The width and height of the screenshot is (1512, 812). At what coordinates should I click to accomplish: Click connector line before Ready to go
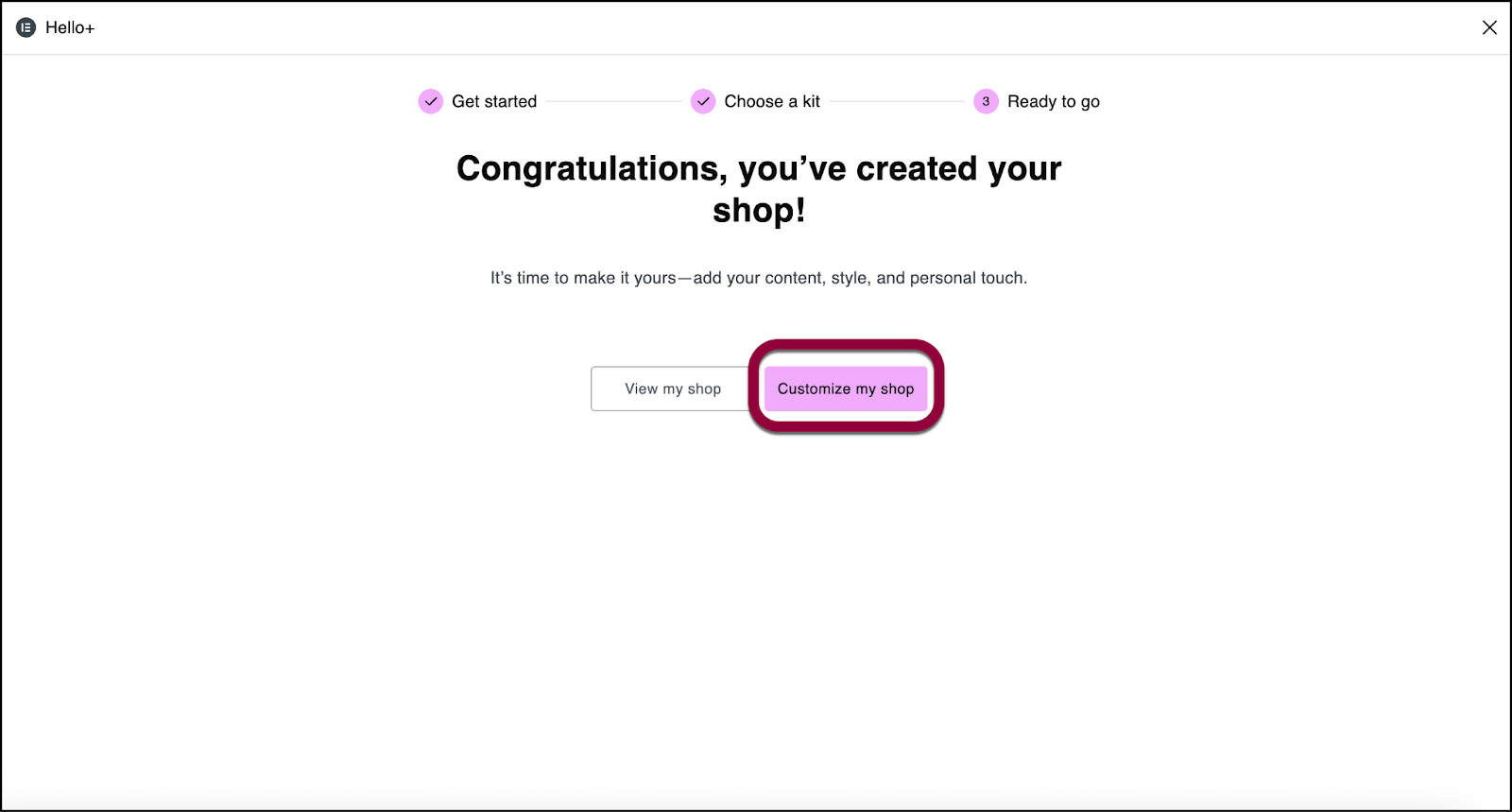[x=896, y=101]
